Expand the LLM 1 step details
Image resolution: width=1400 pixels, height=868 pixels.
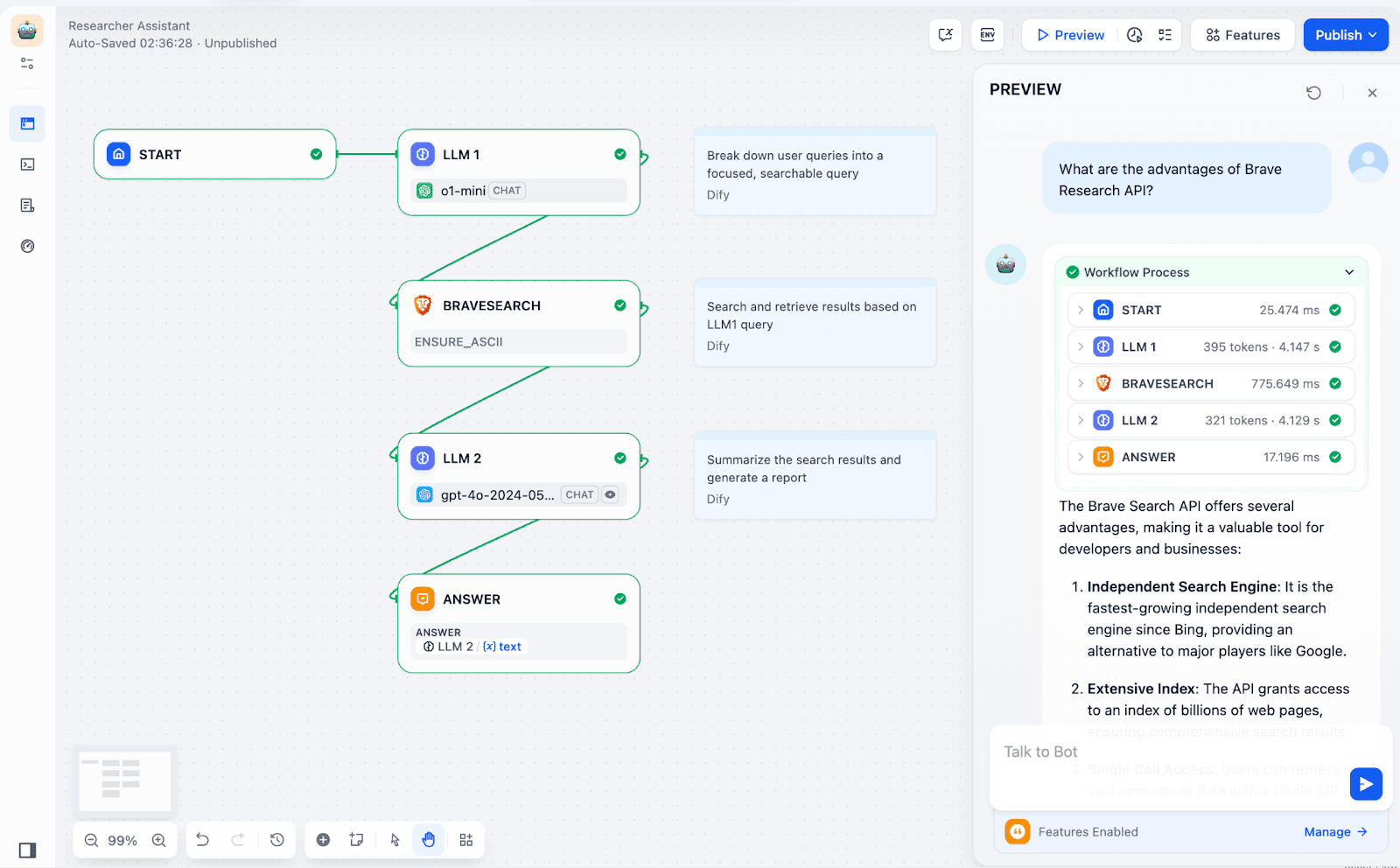click(1081, 346)
